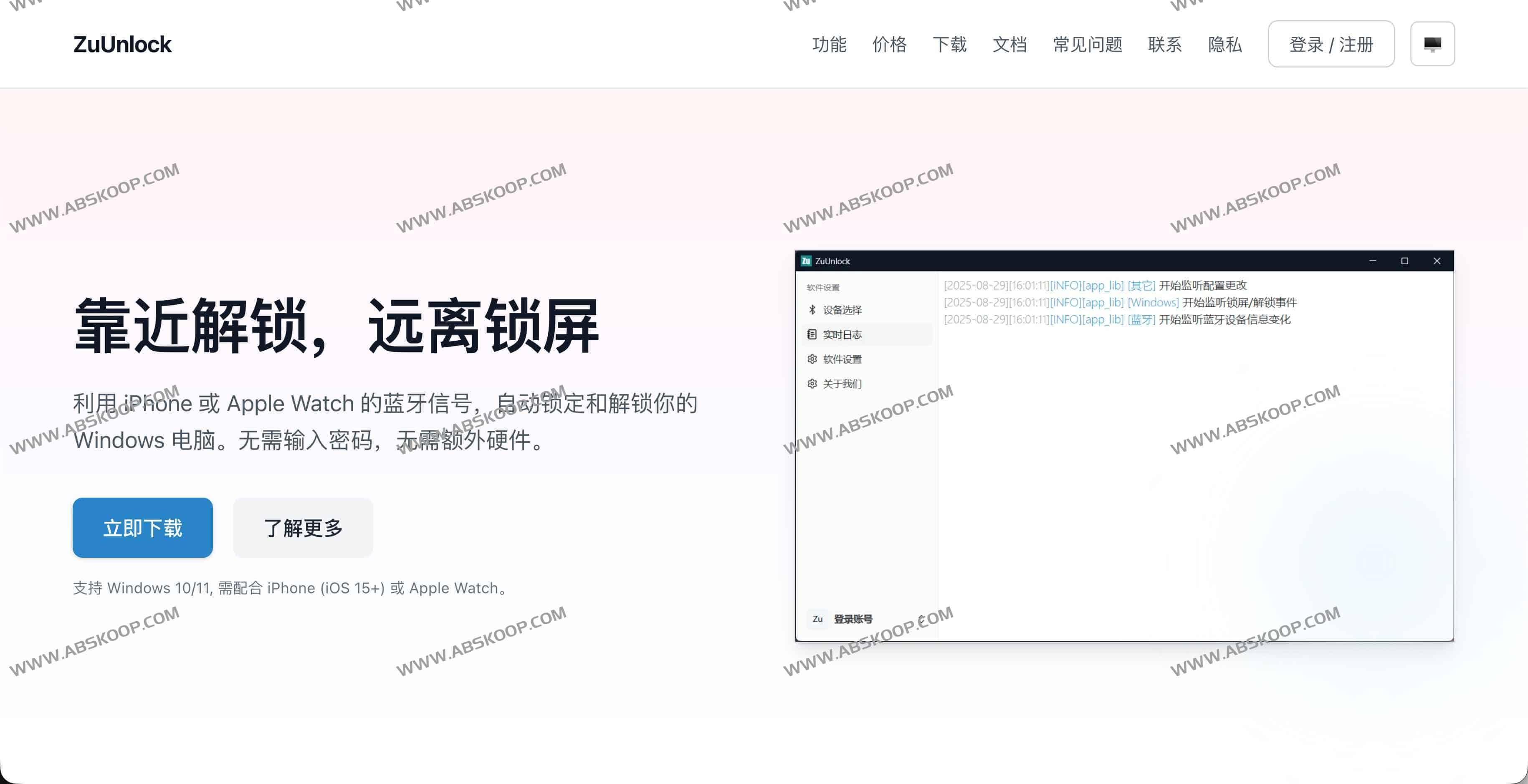The width and height of the screenshot is (1528, 784).
Task: Click the gear icon beside 关于我们
Action: pos(812,384)
